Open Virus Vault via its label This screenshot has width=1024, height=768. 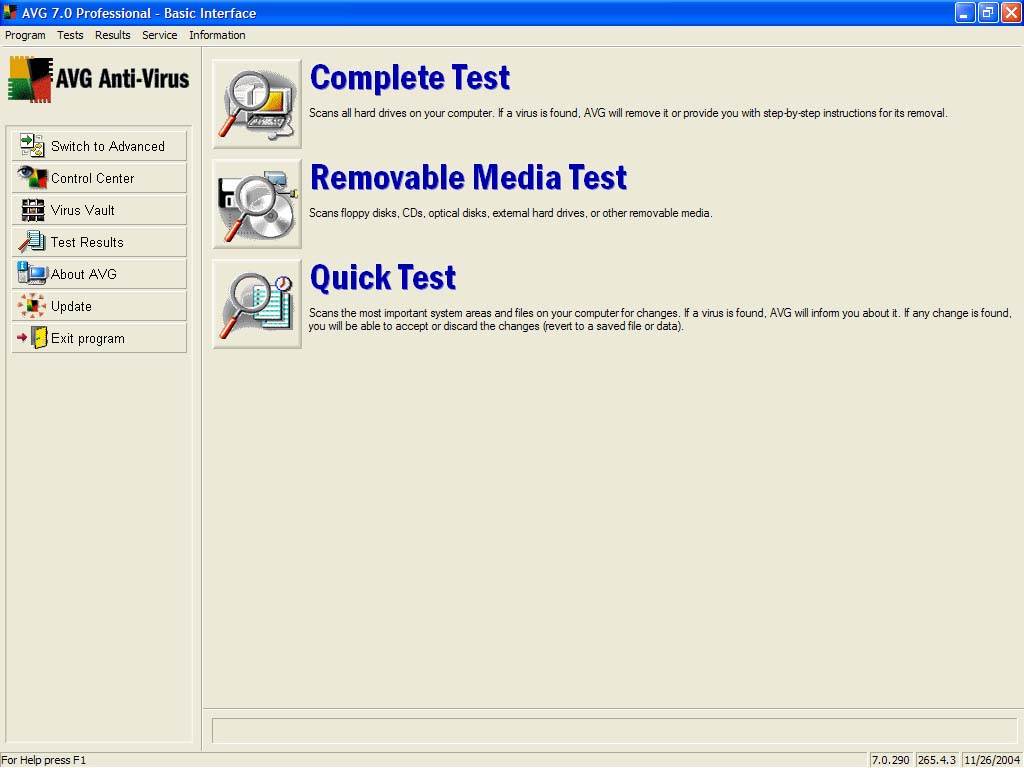(83, 210)
